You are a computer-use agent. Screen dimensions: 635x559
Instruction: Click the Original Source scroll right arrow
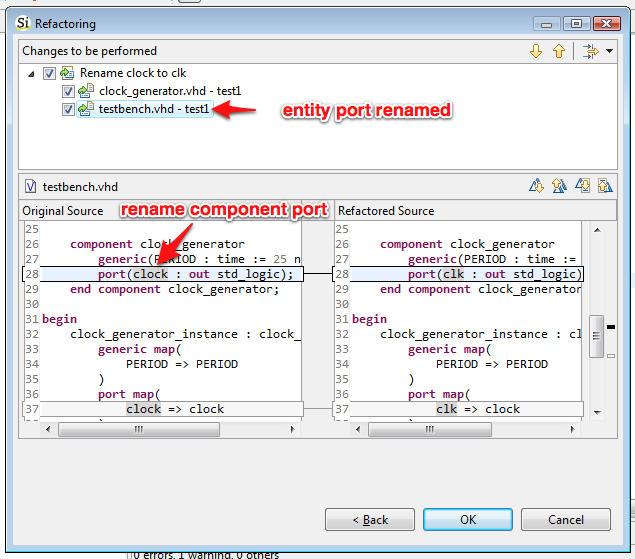292,429
